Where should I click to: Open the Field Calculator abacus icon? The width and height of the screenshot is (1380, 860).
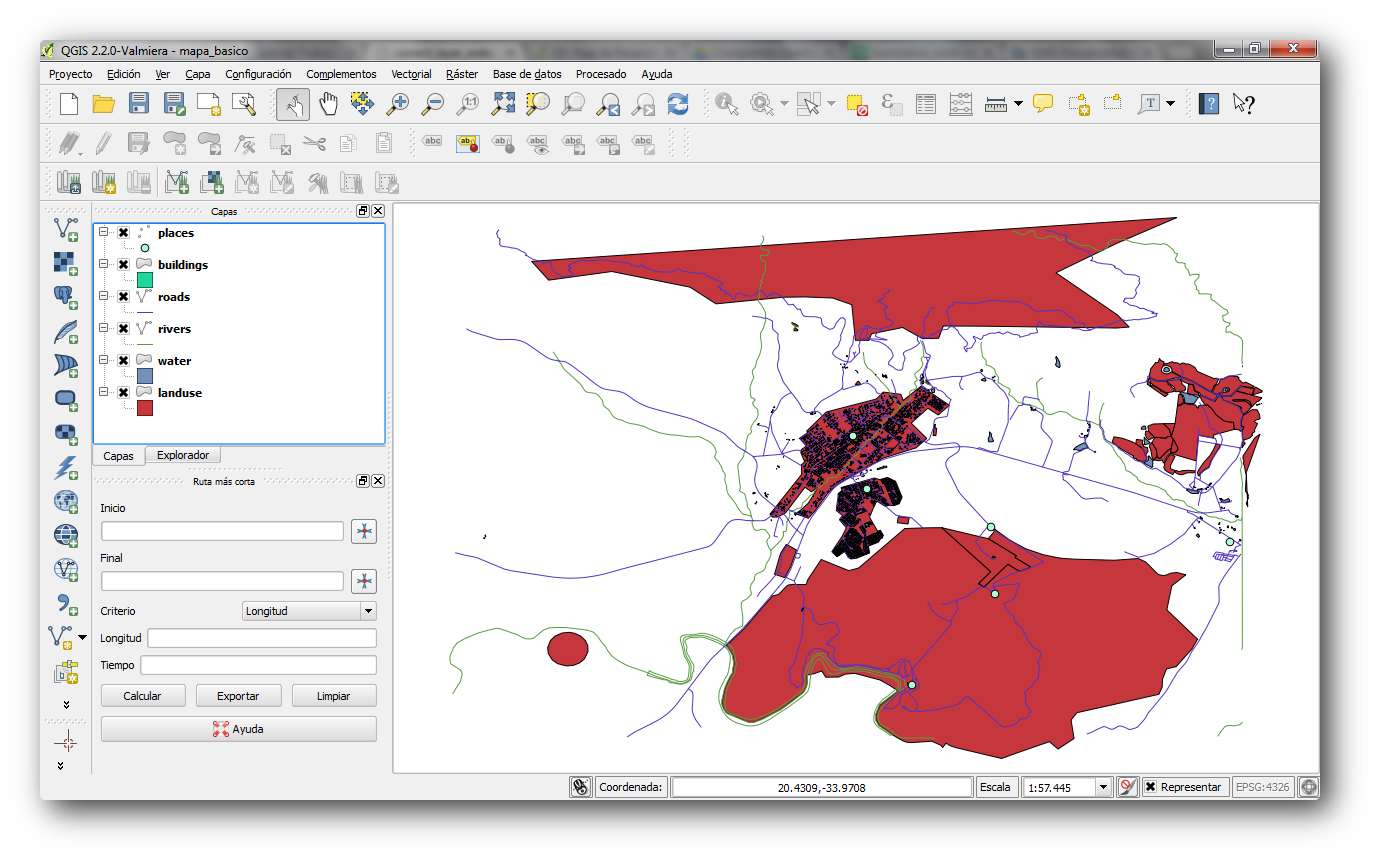(x=961, y=103)
